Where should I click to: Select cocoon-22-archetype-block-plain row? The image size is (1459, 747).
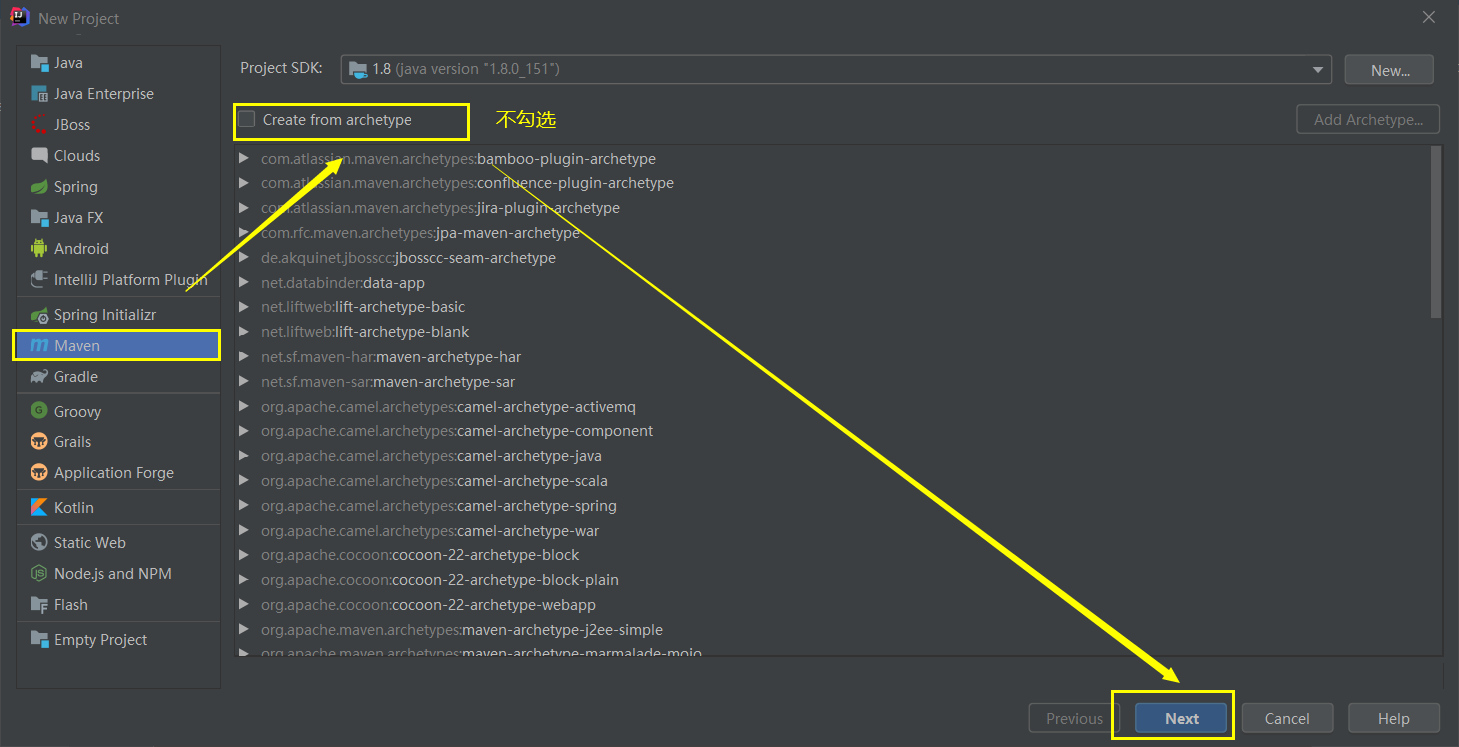tap(831, 580)
